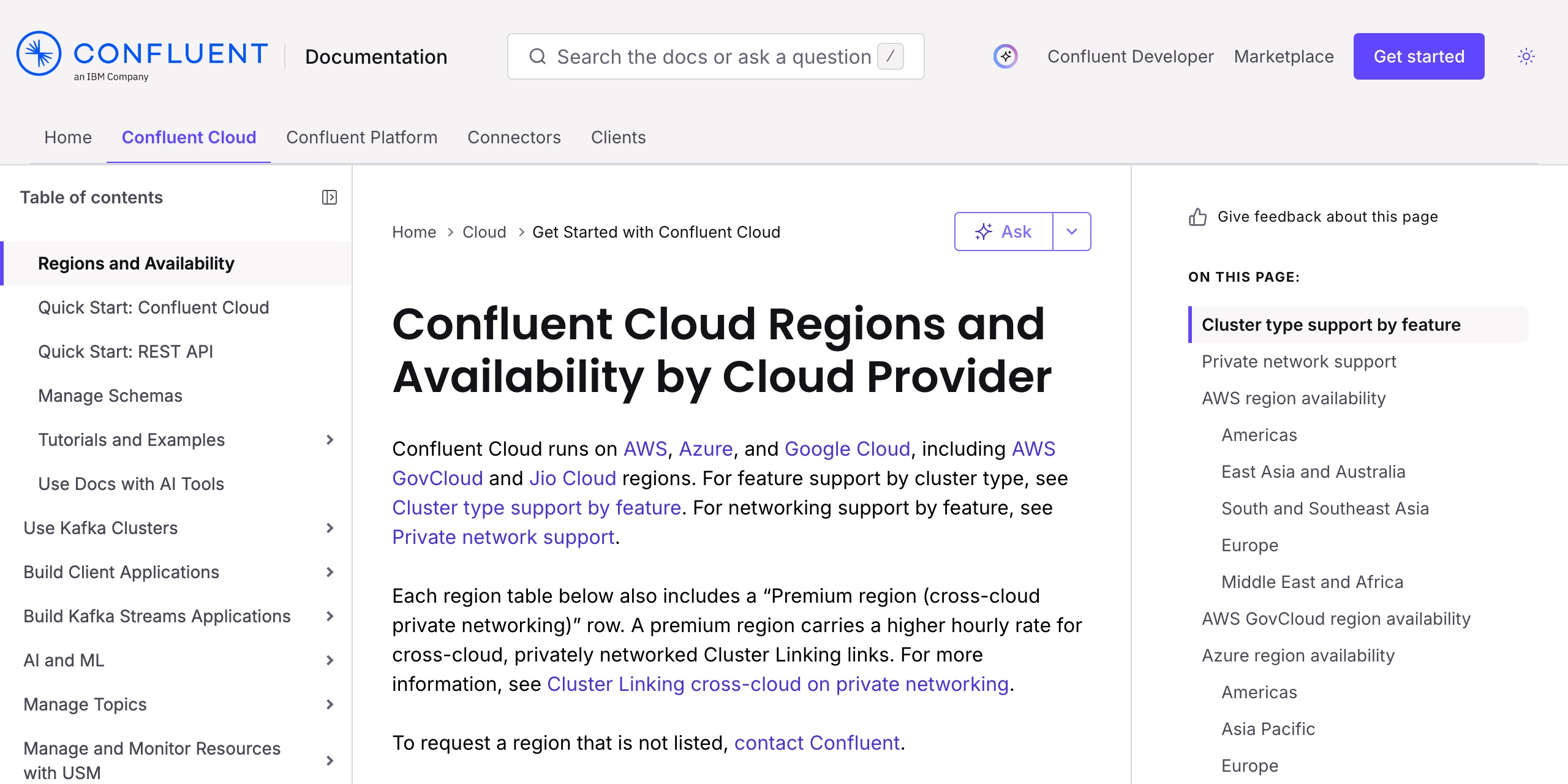Expand Manage and Monitor Resources with USM
Image resolution: width=1568 pixels, height=784 pixels.
330,761
